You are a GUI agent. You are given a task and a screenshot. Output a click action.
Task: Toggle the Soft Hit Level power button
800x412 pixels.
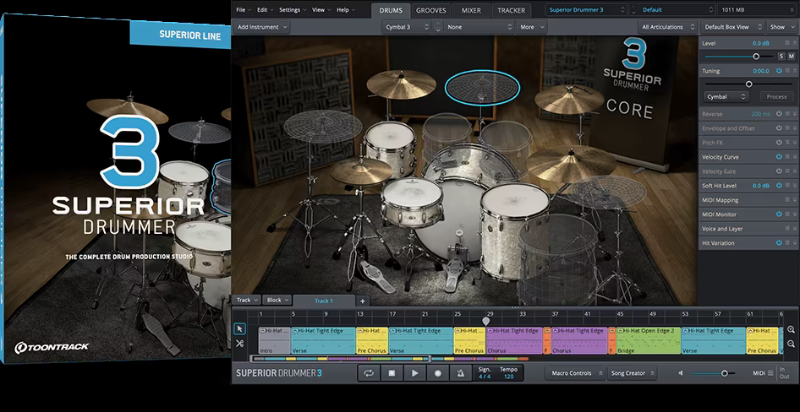779,186
